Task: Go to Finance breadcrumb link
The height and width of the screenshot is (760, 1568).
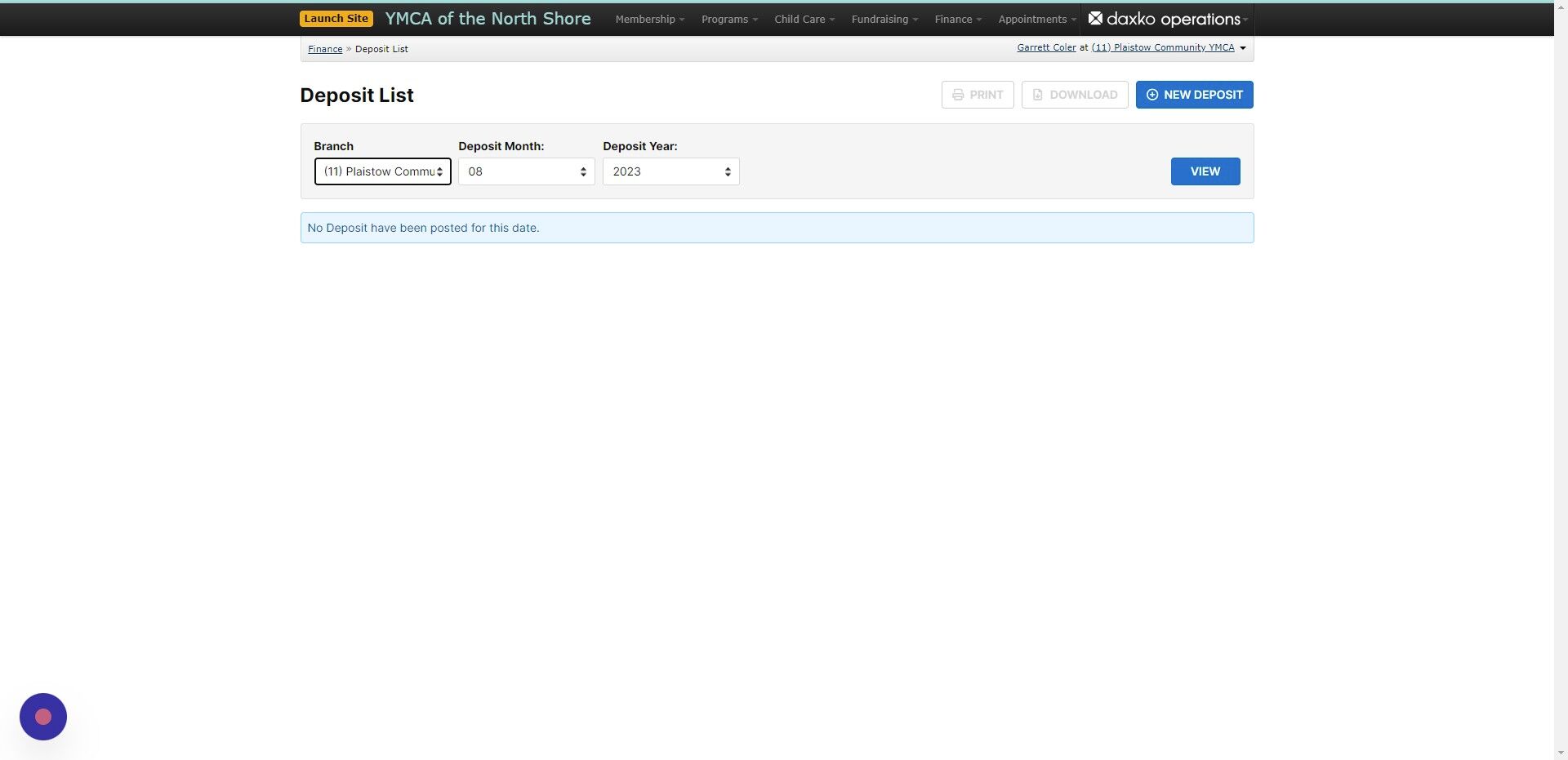Action: tap(325, 49)
